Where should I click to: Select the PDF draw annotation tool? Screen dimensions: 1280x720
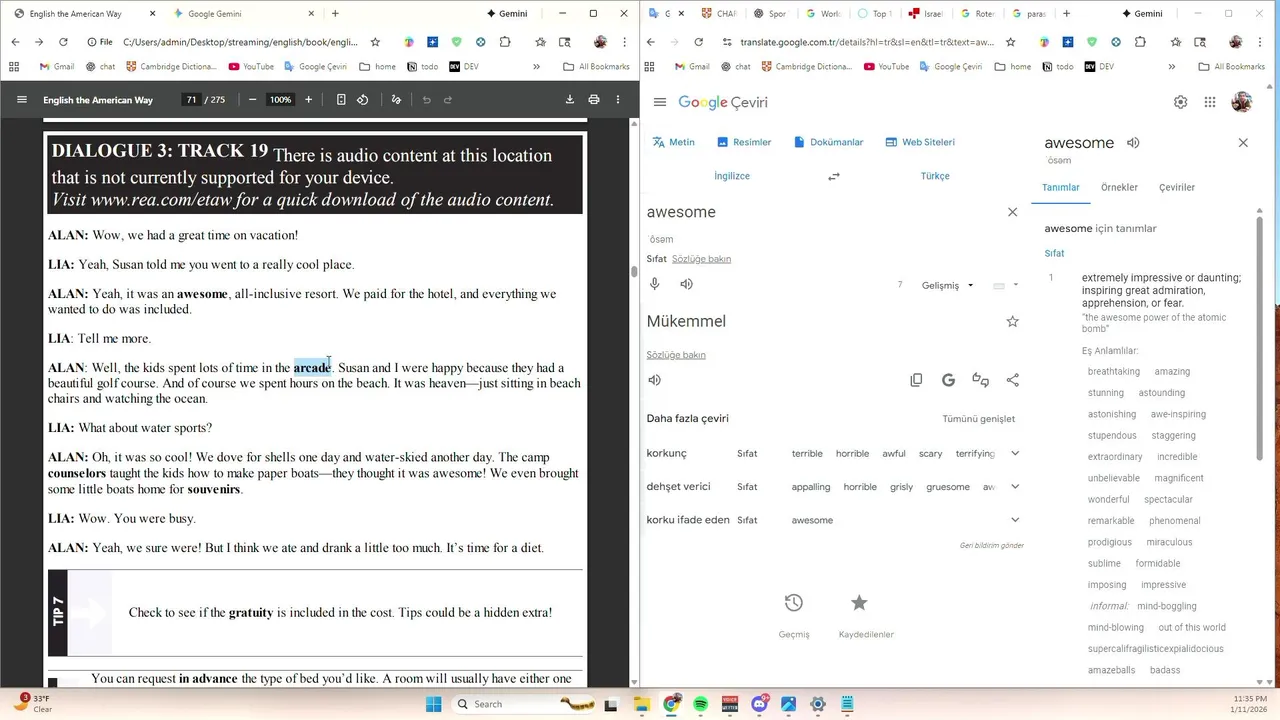[x=396, y=100]
